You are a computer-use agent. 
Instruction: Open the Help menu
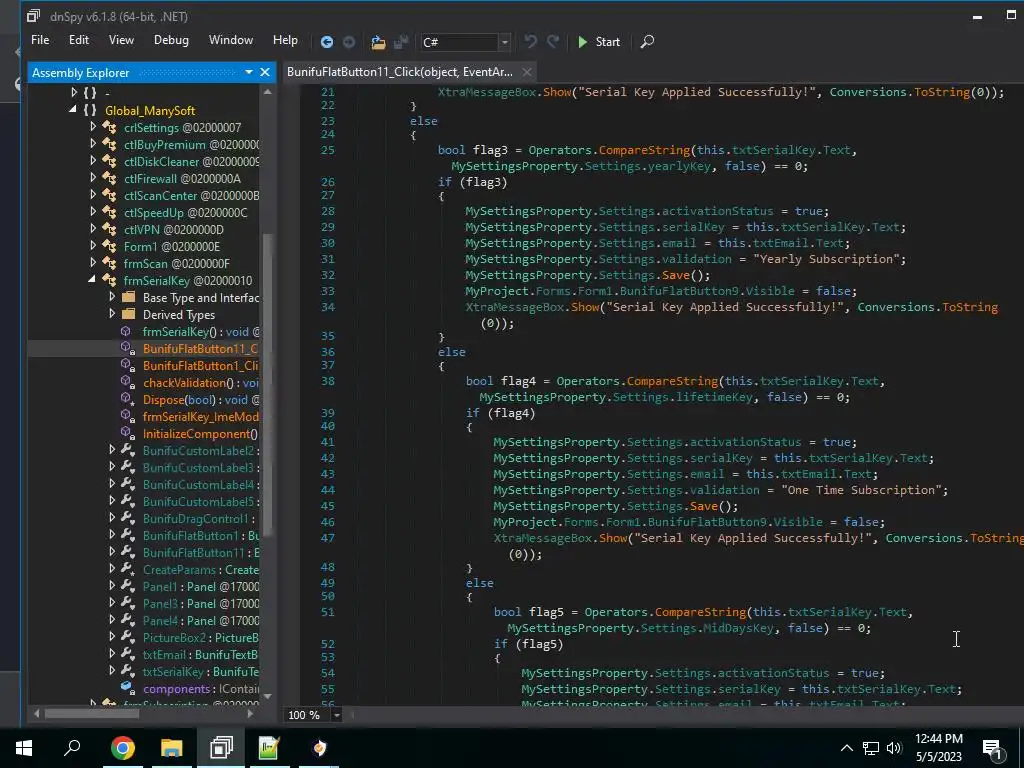point(285,40)
